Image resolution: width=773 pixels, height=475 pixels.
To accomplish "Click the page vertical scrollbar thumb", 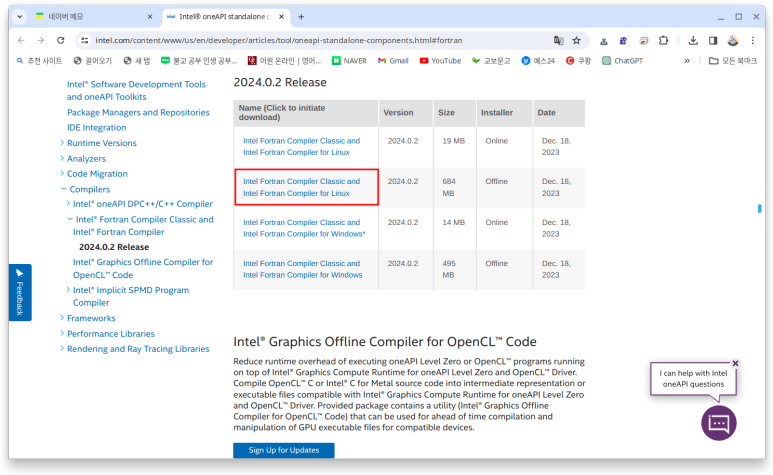I will click(759, 209).
